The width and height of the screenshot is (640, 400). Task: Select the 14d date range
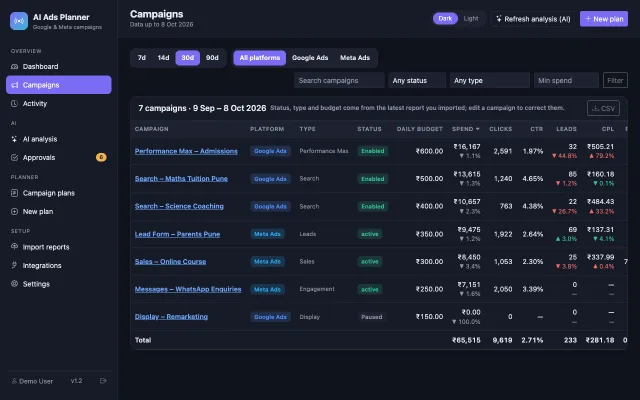click(163, 58)
